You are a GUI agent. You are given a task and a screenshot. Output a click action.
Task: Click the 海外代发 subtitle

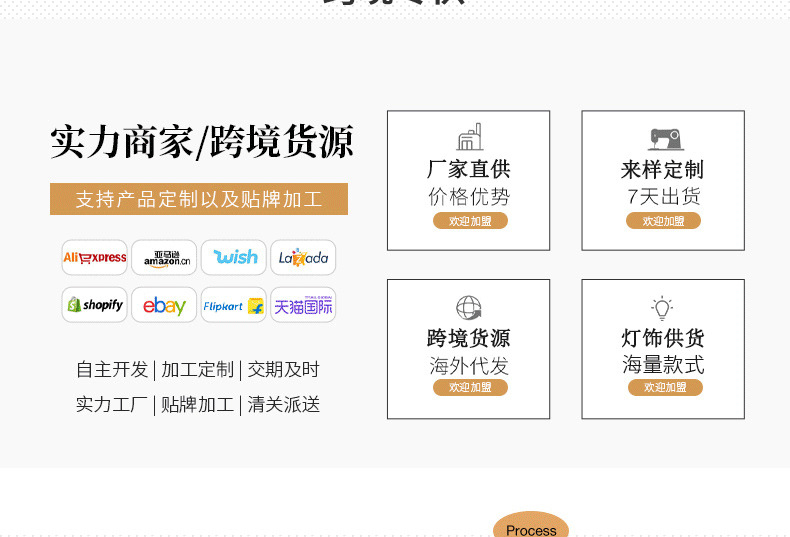point(469,366)
